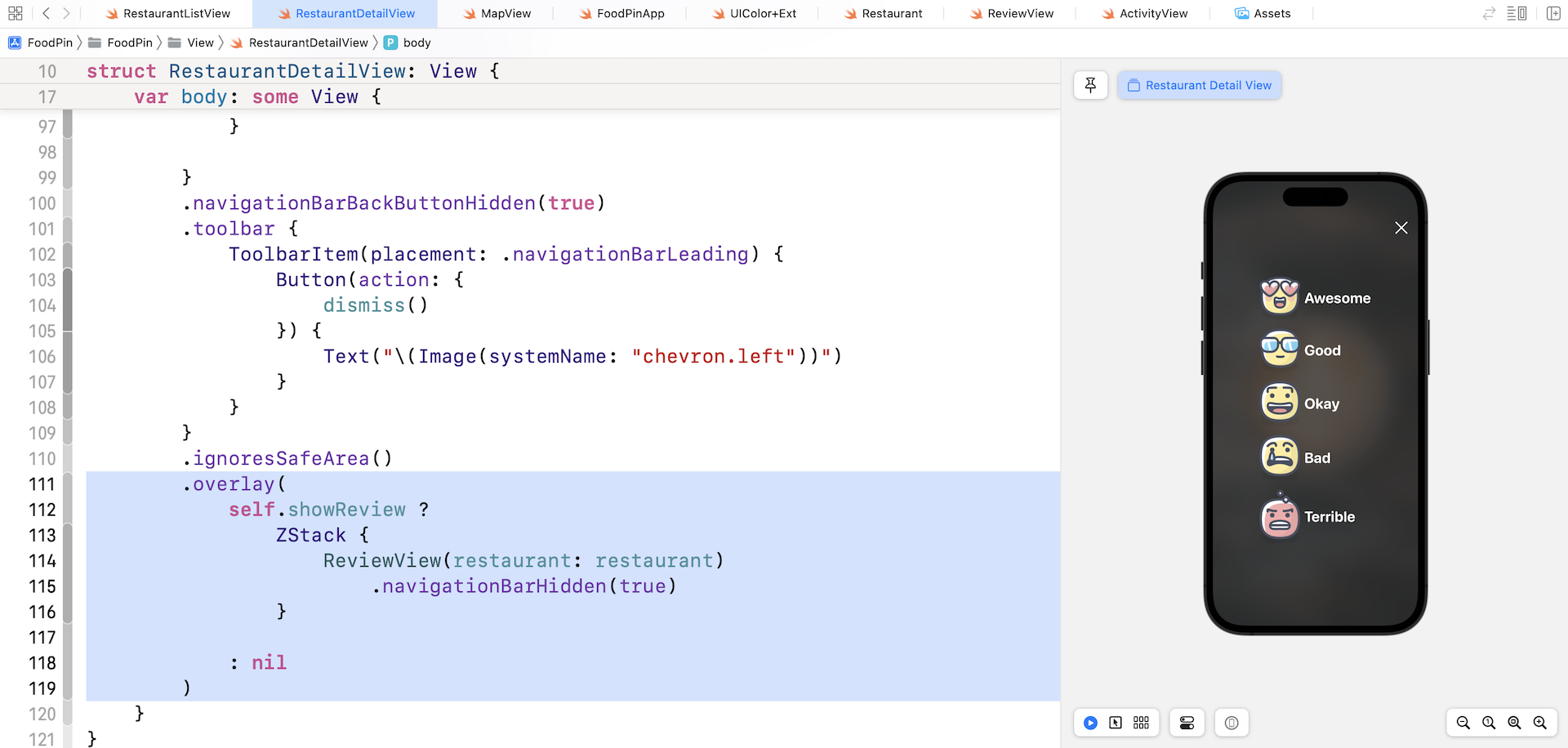1568x748 pixels.
Task: Open the editor options lines icon
Action: (x=1517, y=13)
